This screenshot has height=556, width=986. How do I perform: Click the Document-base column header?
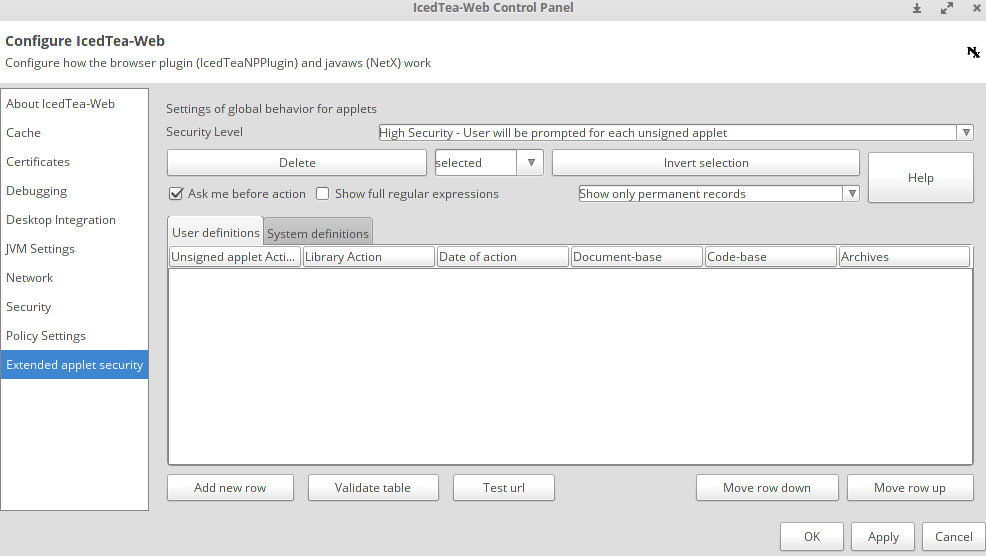point(637,257)
